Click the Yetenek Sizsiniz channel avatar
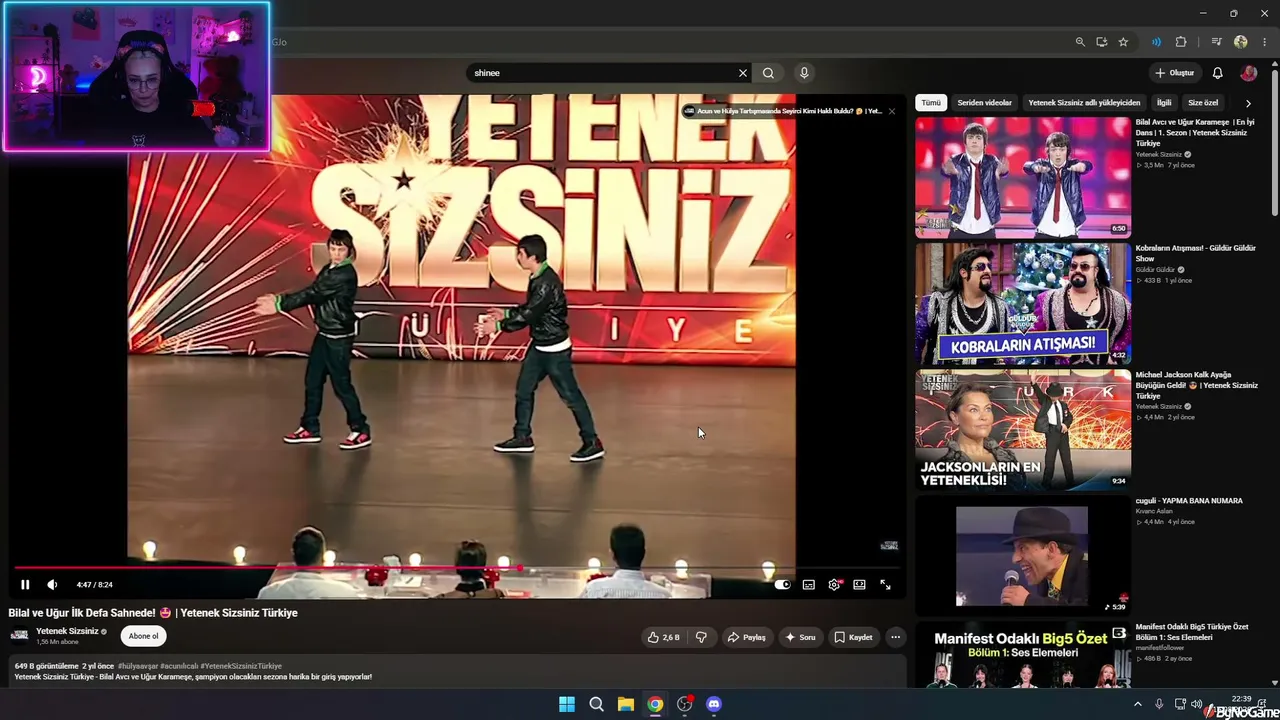 click(x=19, y=636)
